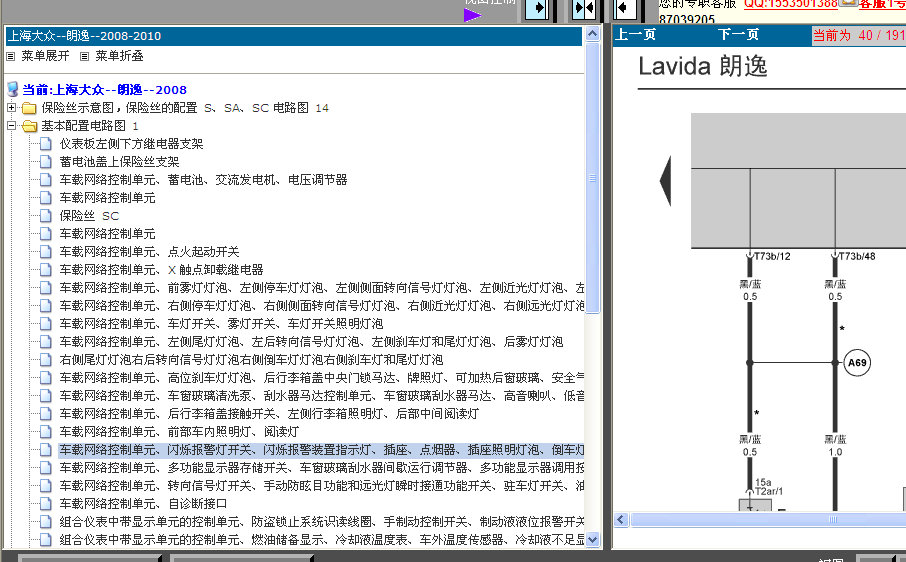Click the 菜单折叠 collapse-menu icon
Screen dimensions: 906x562
click(x=84, y=57)
